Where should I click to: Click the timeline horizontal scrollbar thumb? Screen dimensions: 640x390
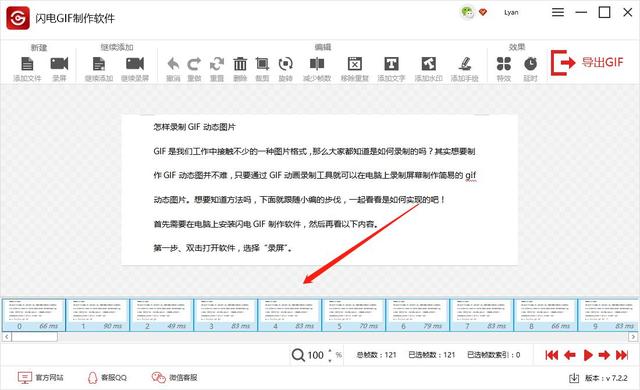35,337
